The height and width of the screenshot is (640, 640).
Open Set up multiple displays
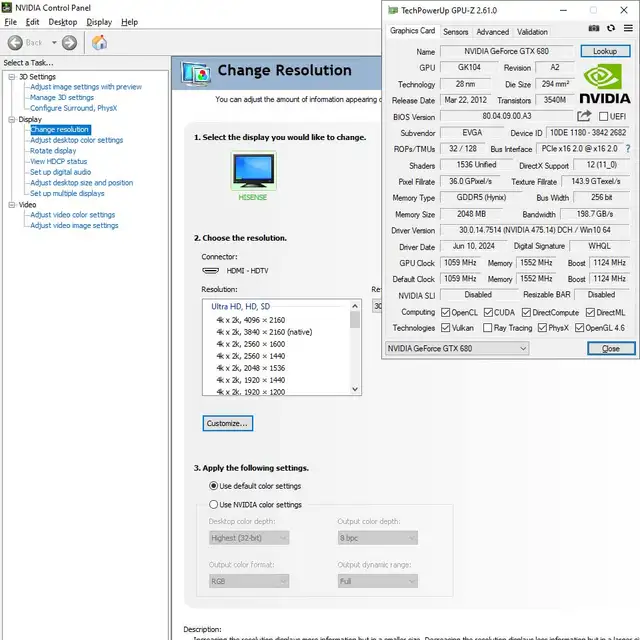[67, 193]
